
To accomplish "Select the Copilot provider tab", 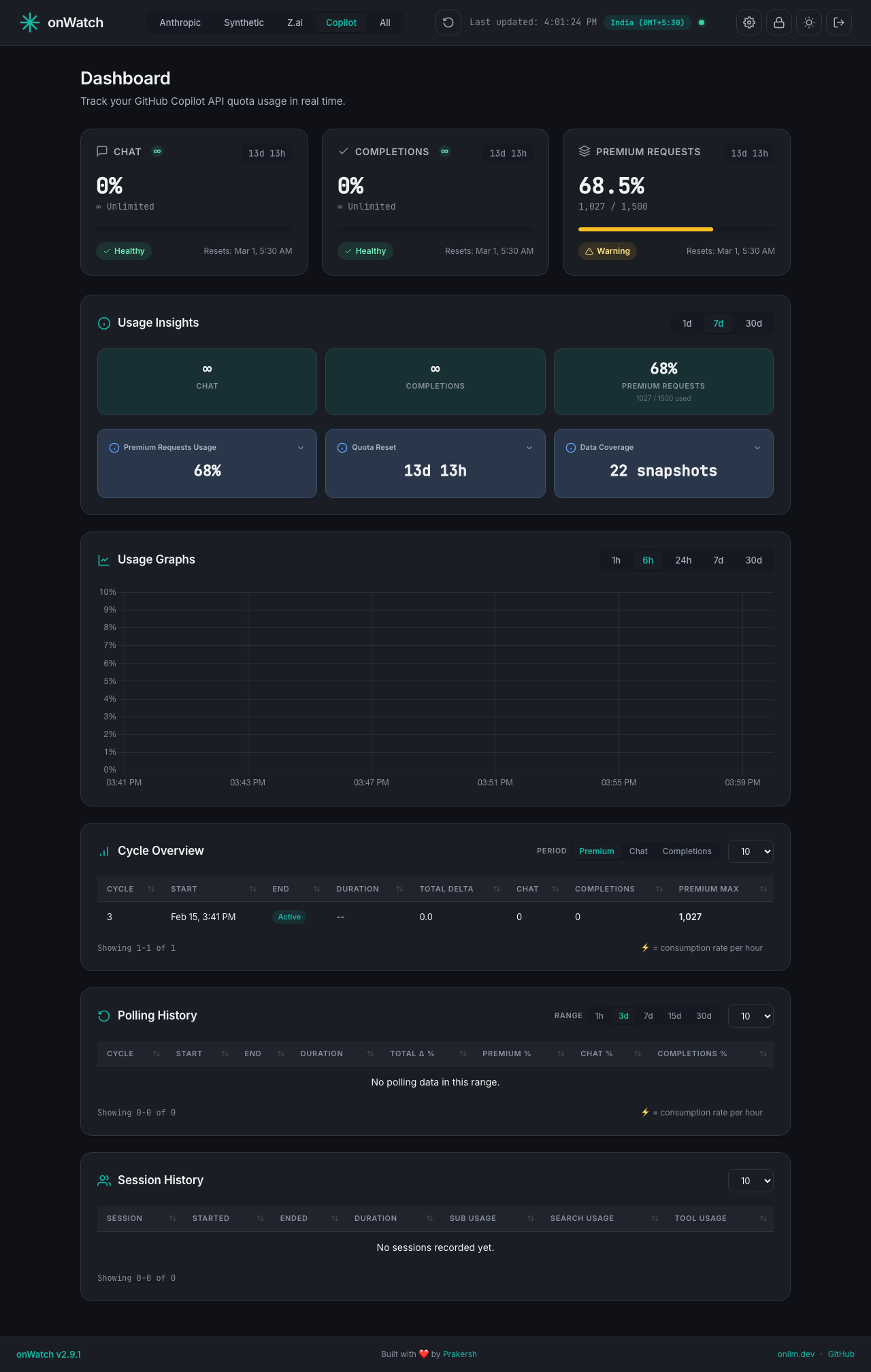I will tap(341, 22).
